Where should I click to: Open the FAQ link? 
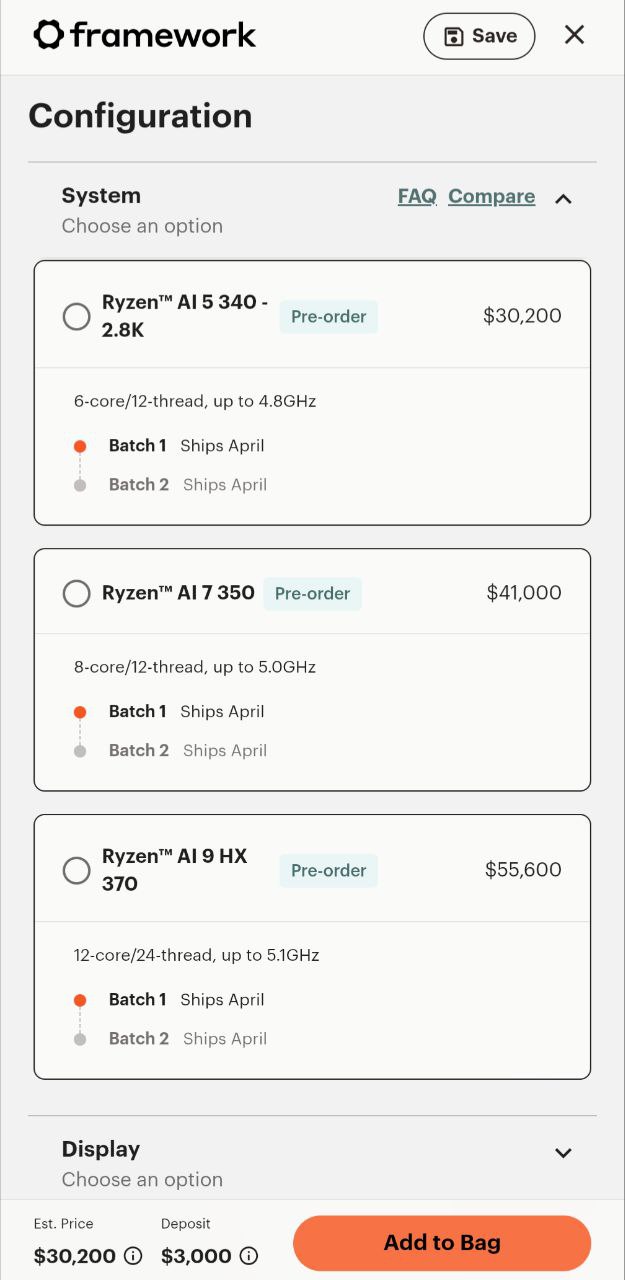[x=417, y=196]
